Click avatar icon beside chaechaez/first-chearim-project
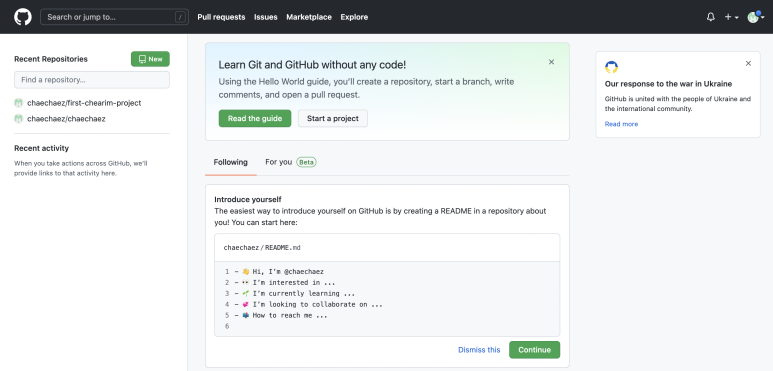This screenshot has width=773, height=371. coord(19,103)
